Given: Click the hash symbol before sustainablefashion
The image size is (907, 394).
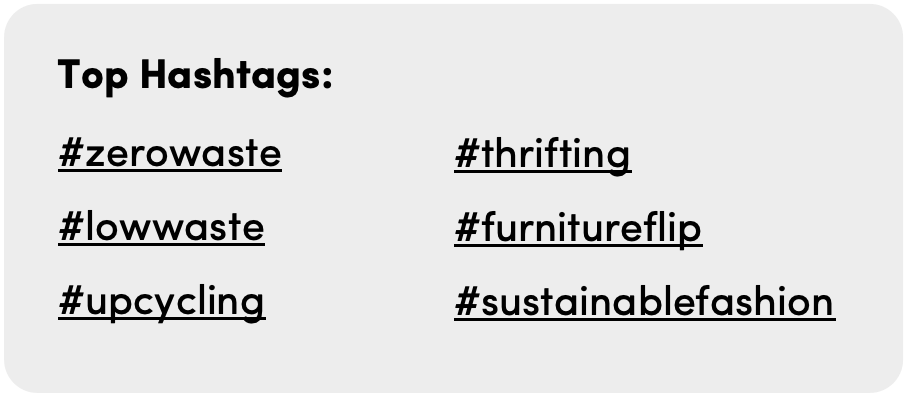Looking at the screenshot, I should pos(466,301).
